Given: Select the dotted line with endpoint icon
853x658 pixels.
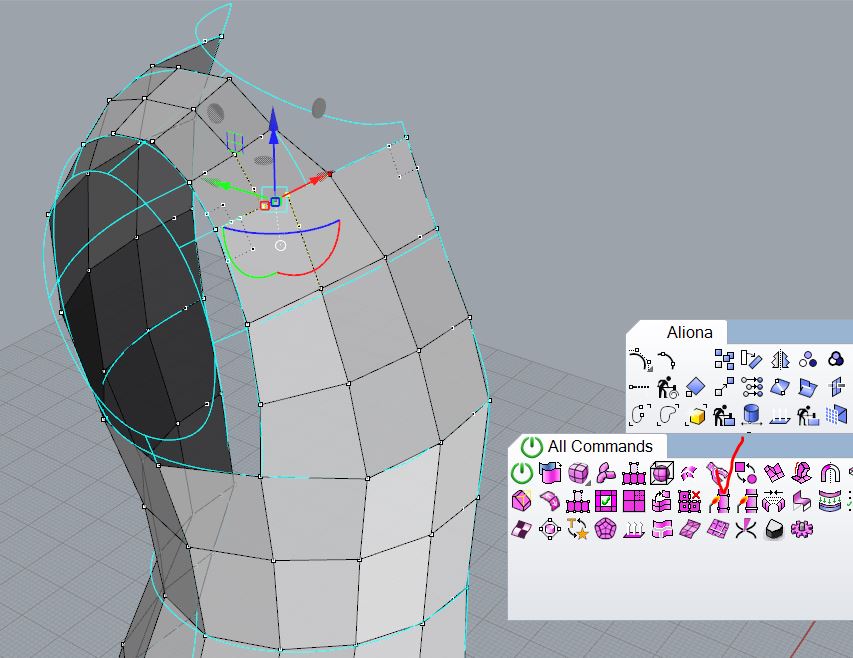Looking at the screenshot, I should (x=639, y=387).
